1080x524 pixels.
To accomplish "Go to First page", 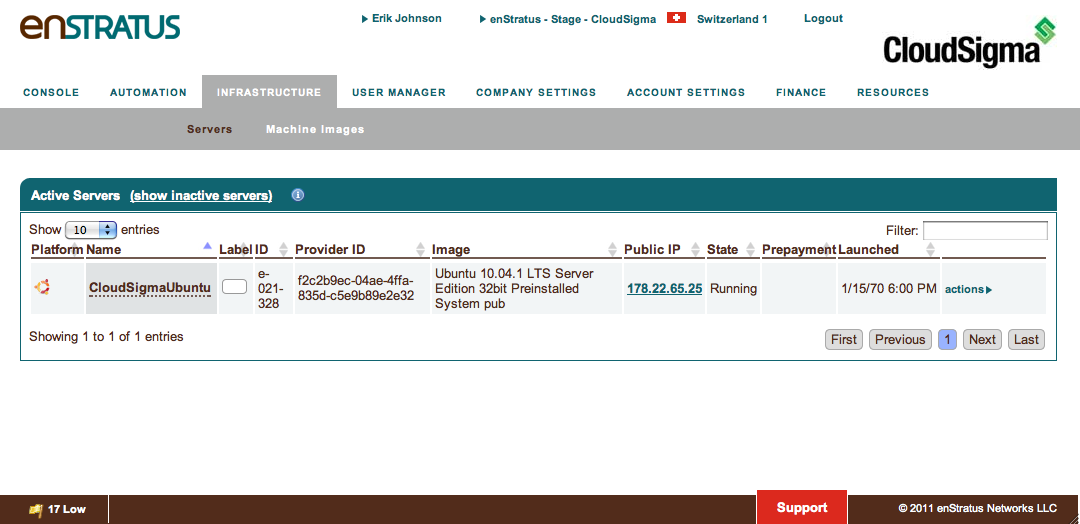I will click(844, 339).
